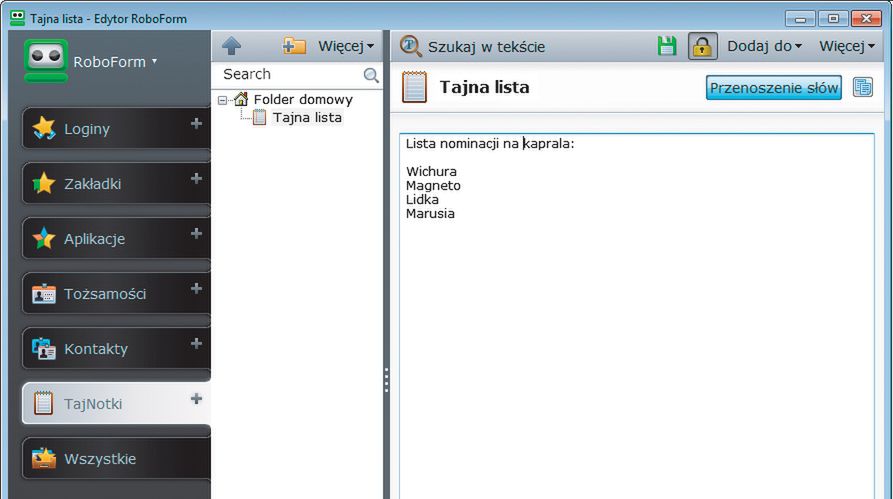This screenshot has height=499, width=893.
Task: Click the Wszystkie star box icon
Action: 44,458
